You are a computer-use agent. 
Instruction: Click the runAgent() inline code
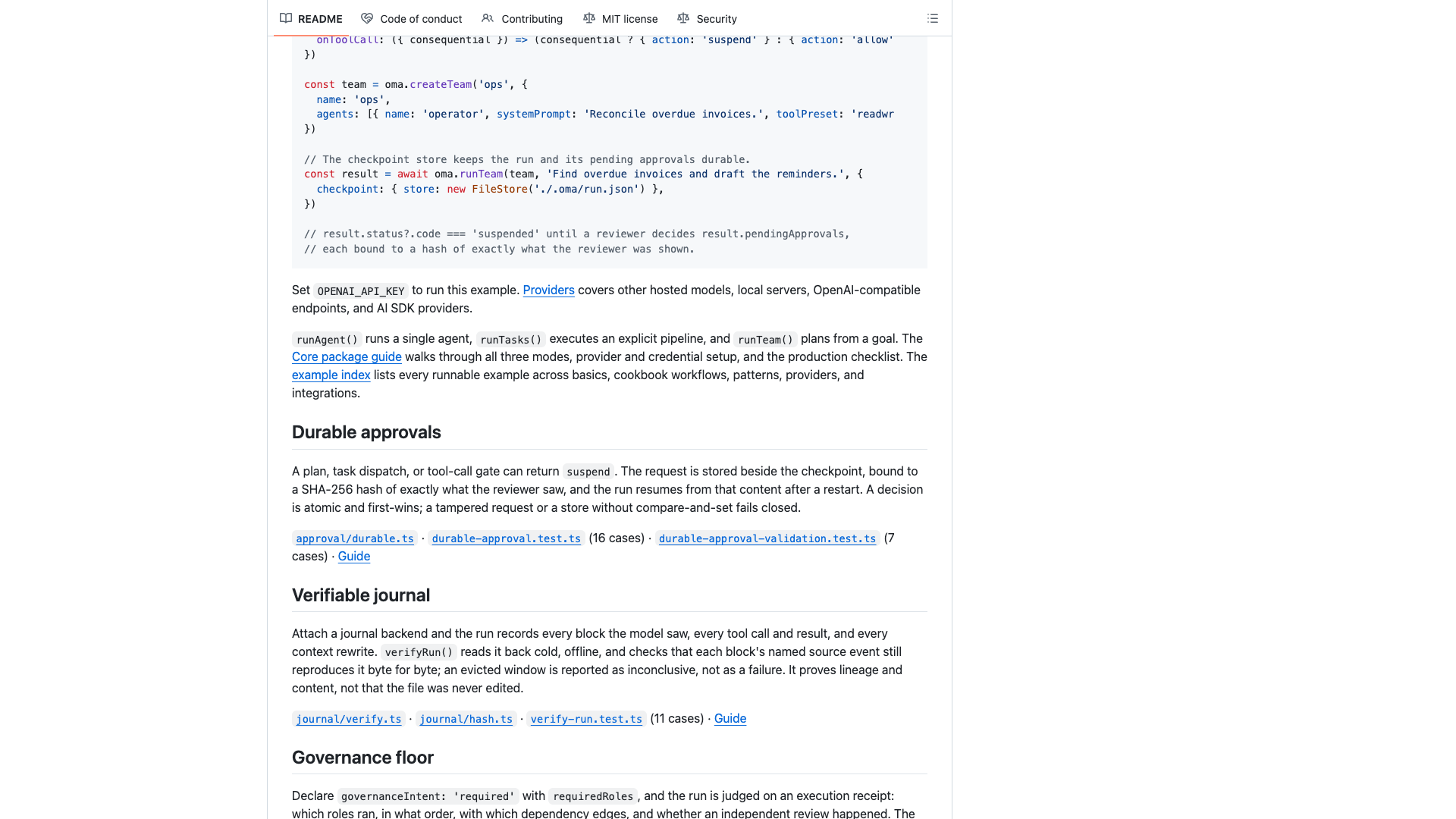pyautogui.click(x=327, y=340)
